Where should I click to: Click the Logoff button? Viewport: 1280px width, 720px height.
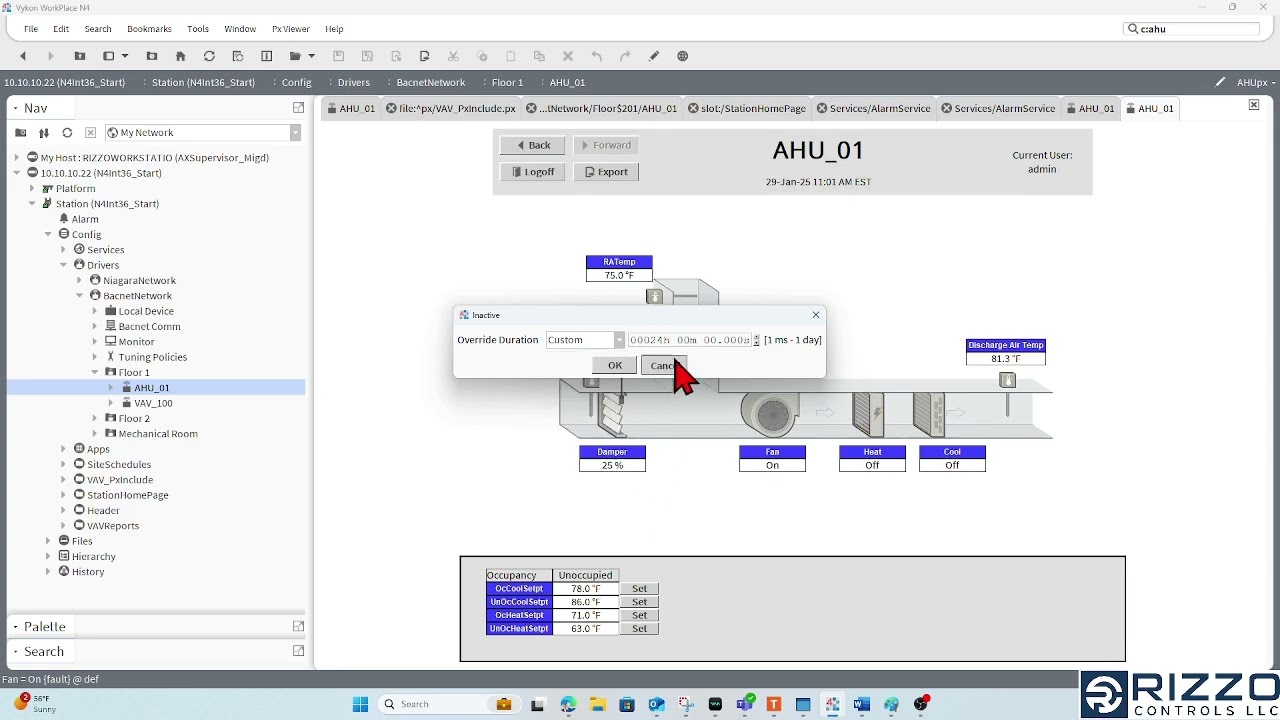(533, 172)
